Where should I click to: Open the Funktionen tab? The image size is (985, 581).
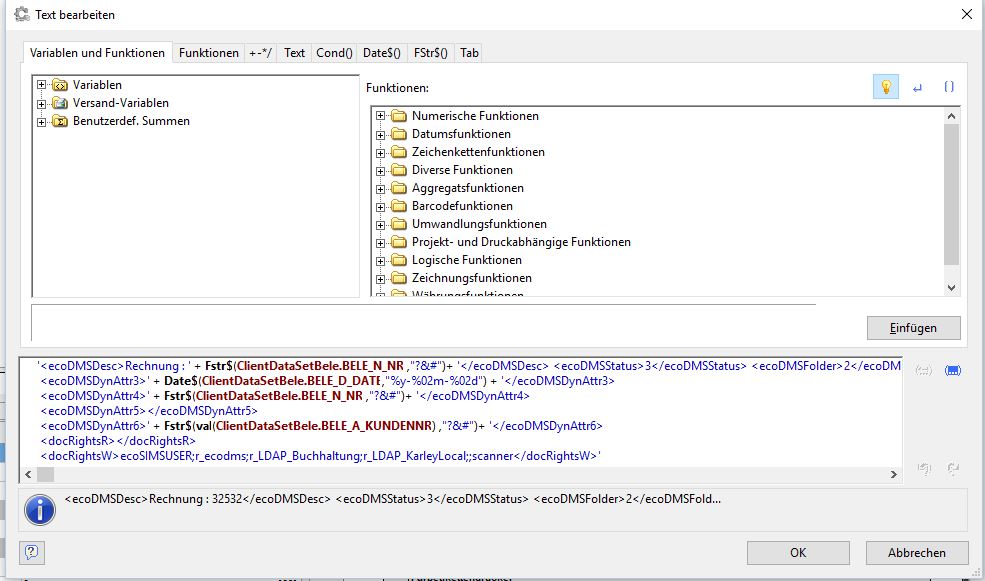209,53
